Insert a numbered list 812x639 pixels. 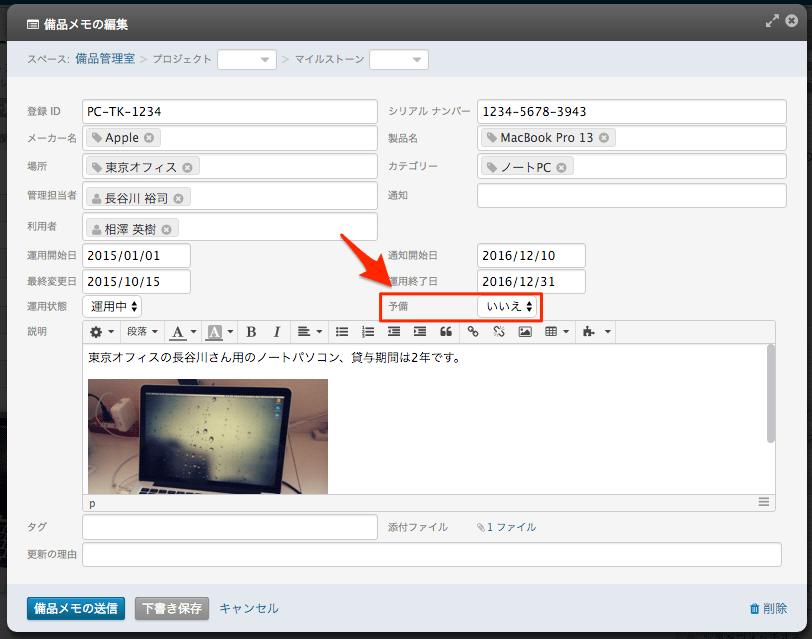(x=368, y=332)
